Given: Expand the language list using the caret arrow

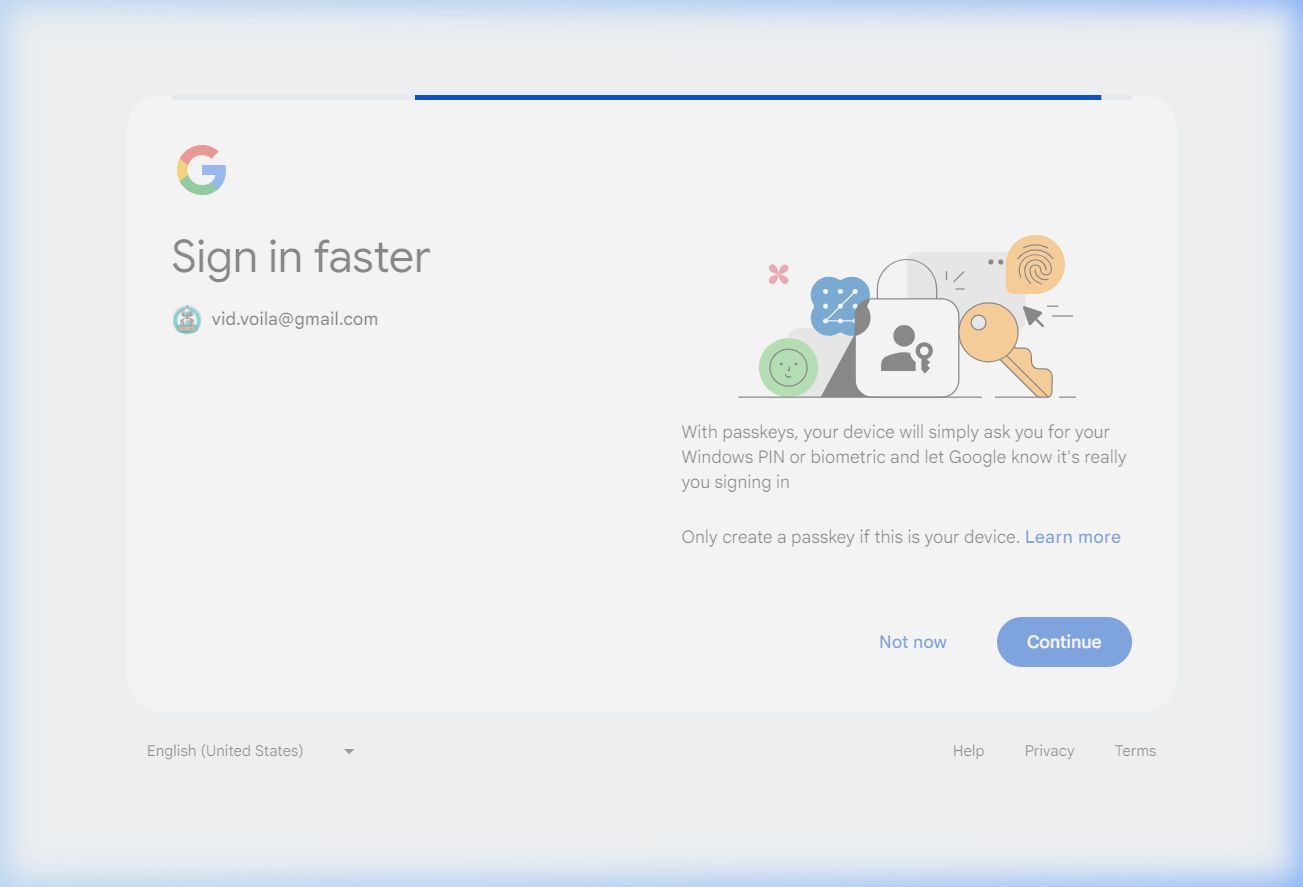Looking at the screenshot, I should tap(349, 751).
